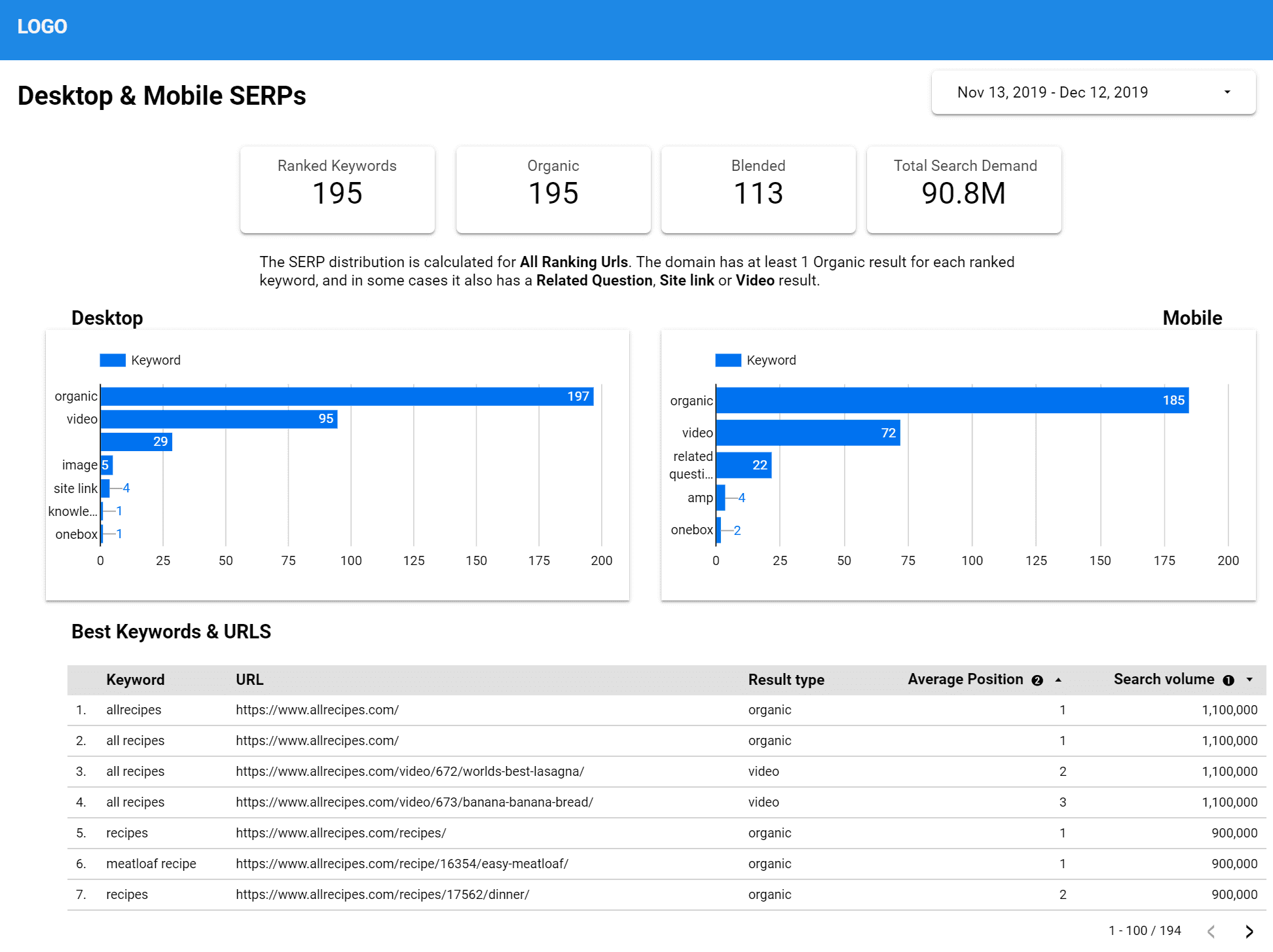
Task: Click the worlds-best-lasagna video URL
Action: click(410, 771)
